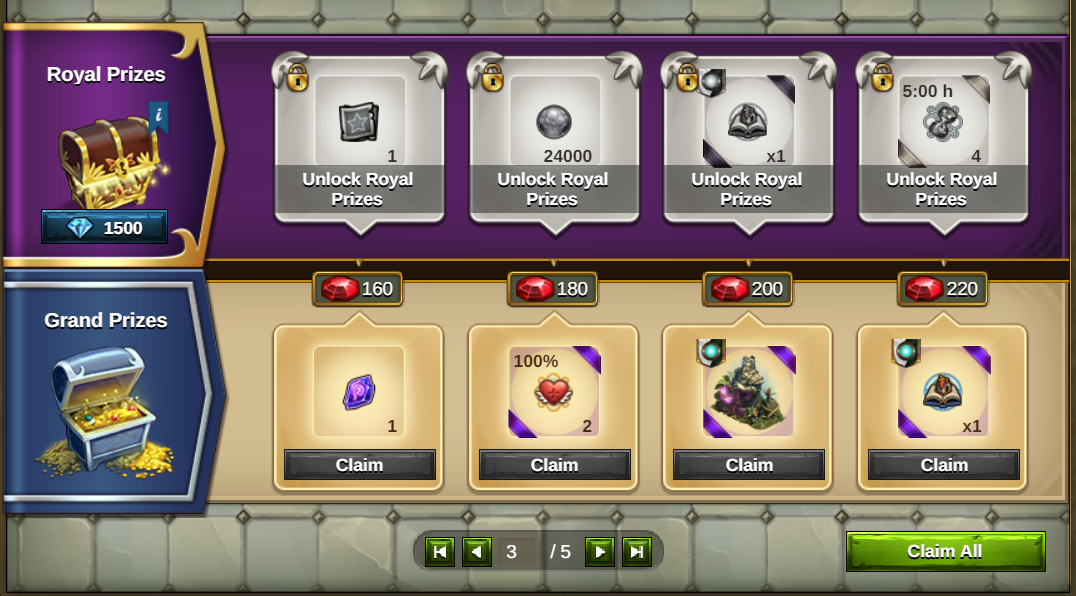1076x596 pixels.
Task: Click the padlock on first royal prize
Action: tap(297, 77)
